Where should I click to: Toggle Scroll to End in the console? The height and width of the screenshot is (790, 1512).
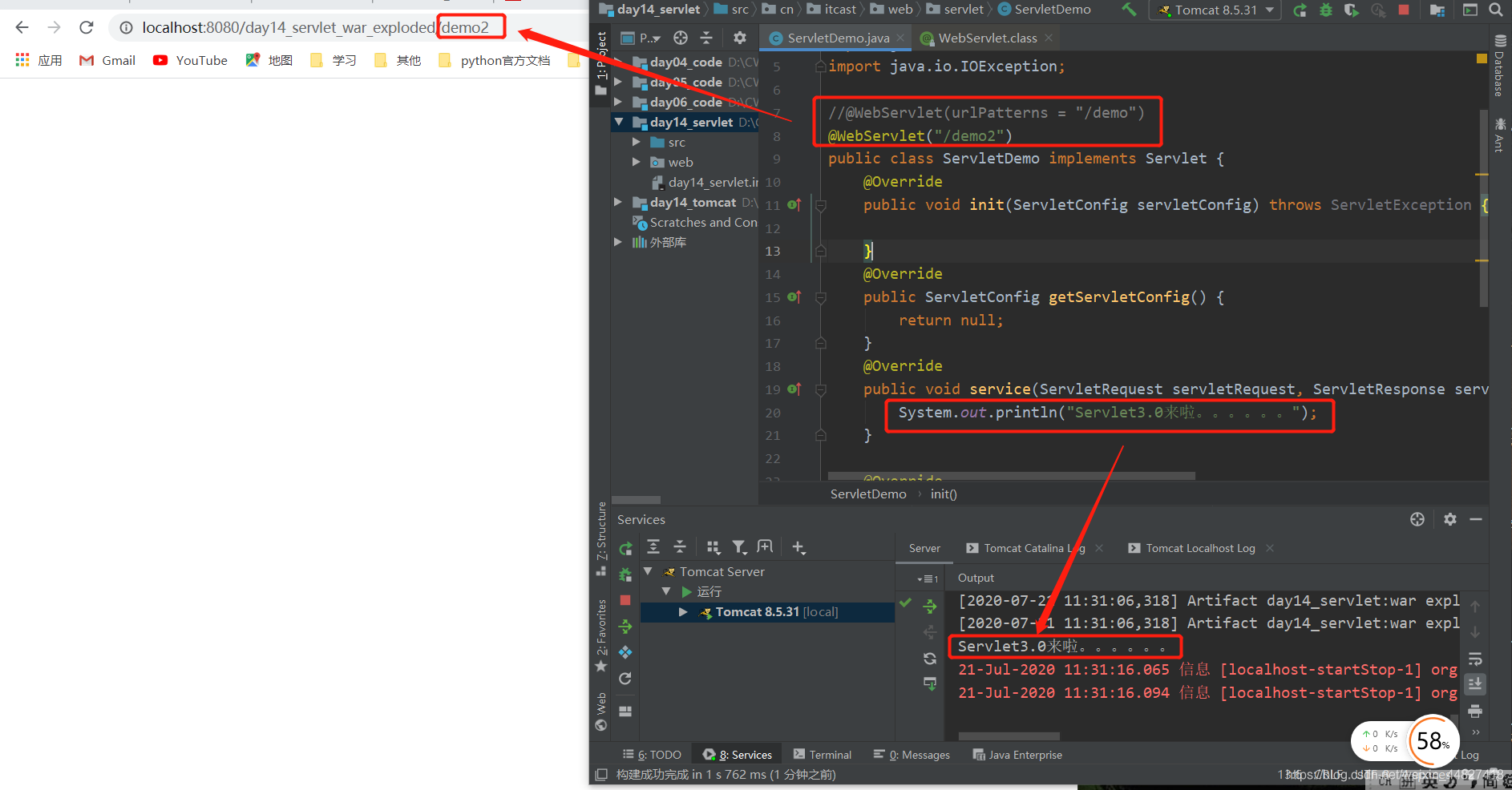tap(1475, 684)
